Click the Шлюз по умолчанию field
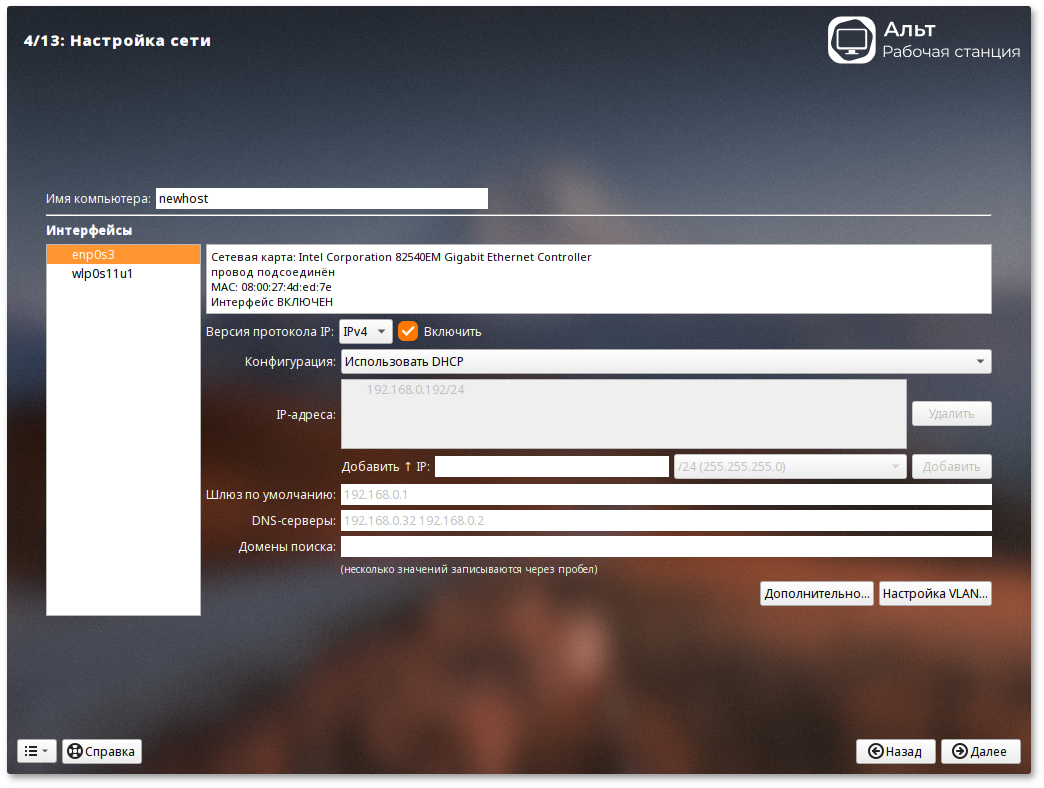The height and width of the screenshot is (788, 1044). (665, 494)
